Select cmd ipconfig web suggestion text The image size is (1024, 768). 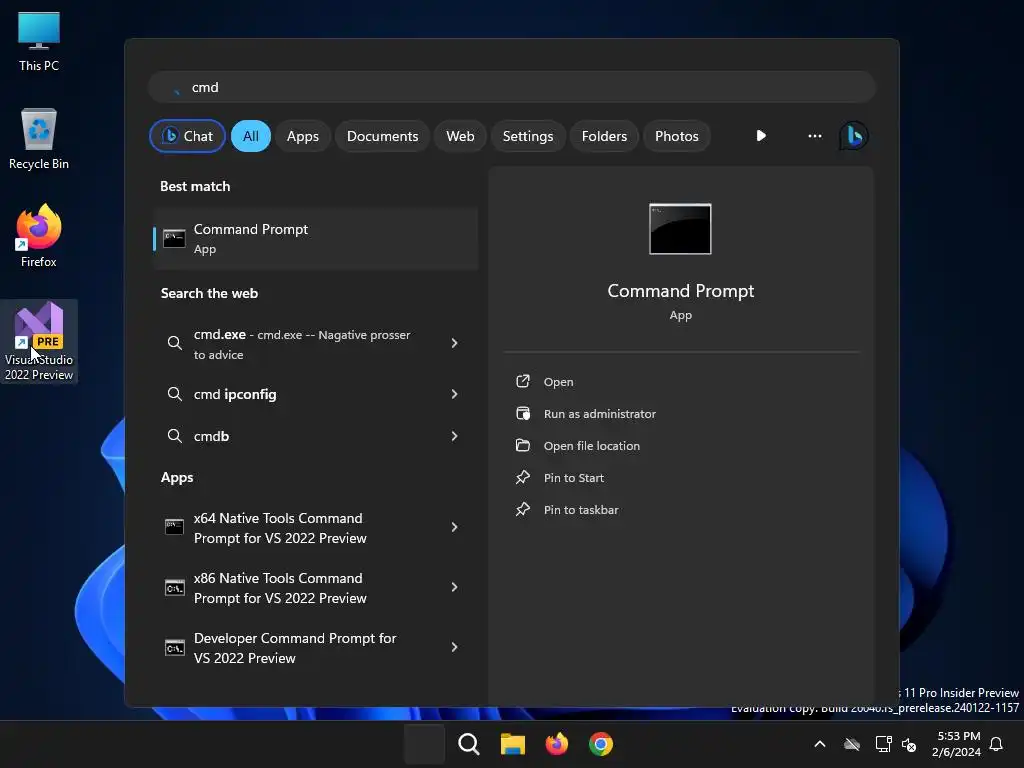(x=235, y=394)
